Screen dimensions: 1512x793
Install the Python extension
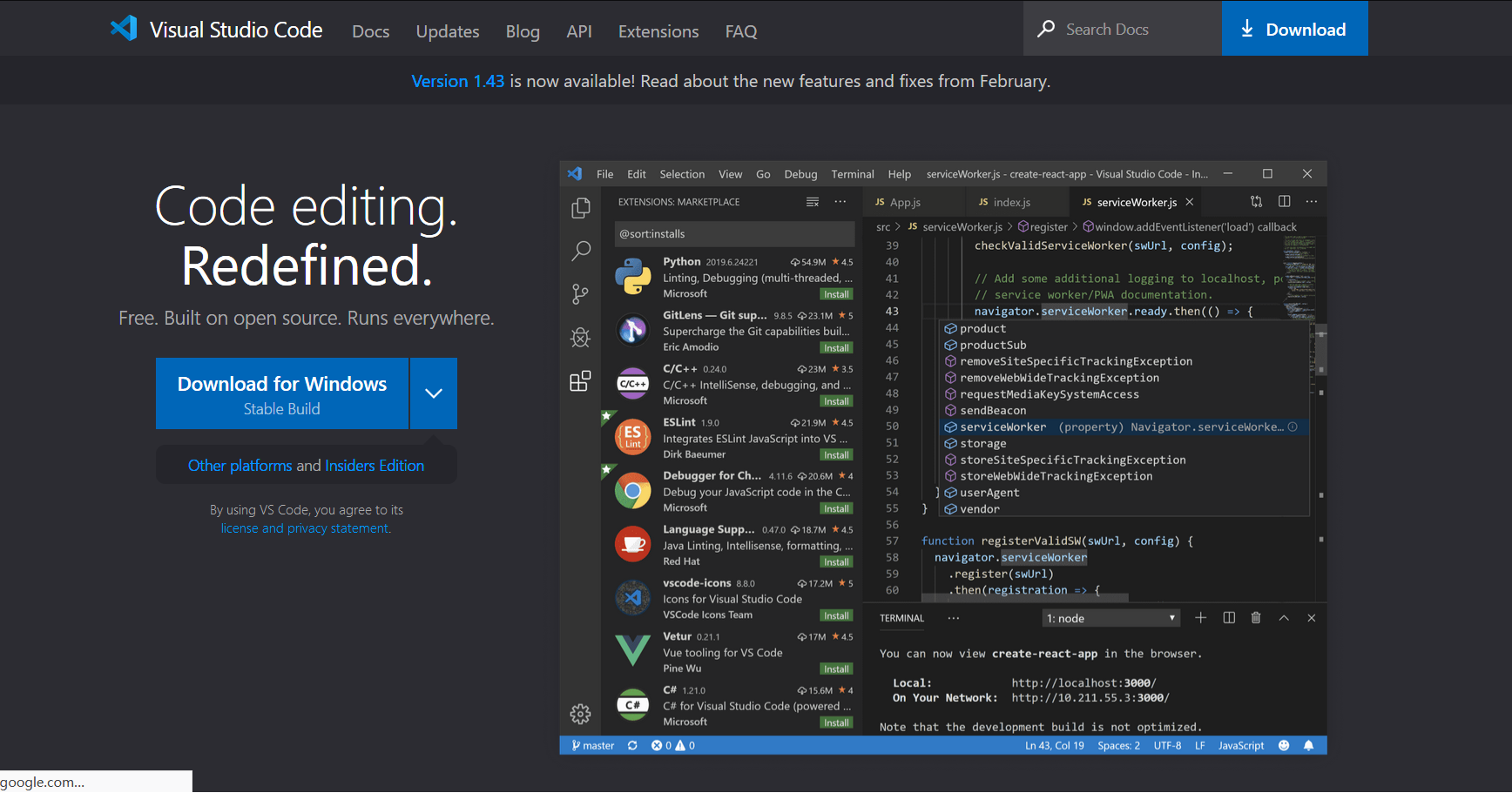pyautogui.click(x=836, y=294)
